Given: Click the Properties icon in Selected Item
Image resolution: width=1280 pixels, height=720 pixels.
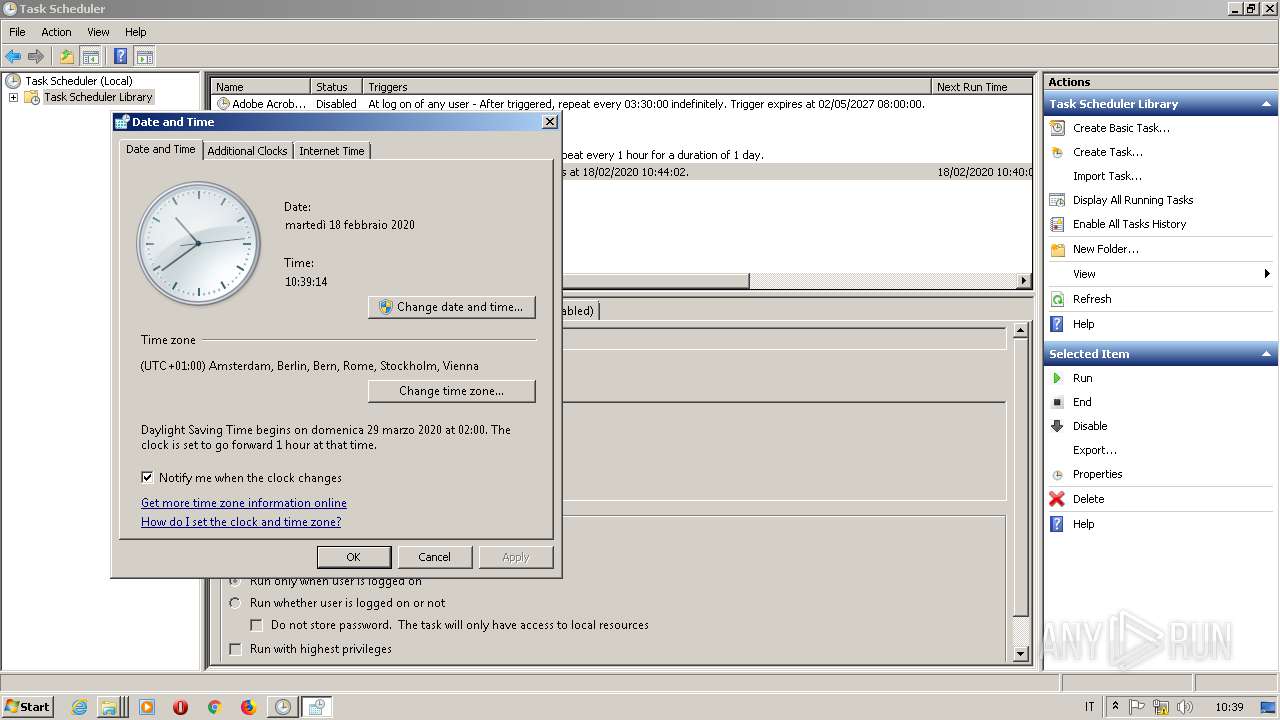Looking at the screenshot, I should 1057,474.
